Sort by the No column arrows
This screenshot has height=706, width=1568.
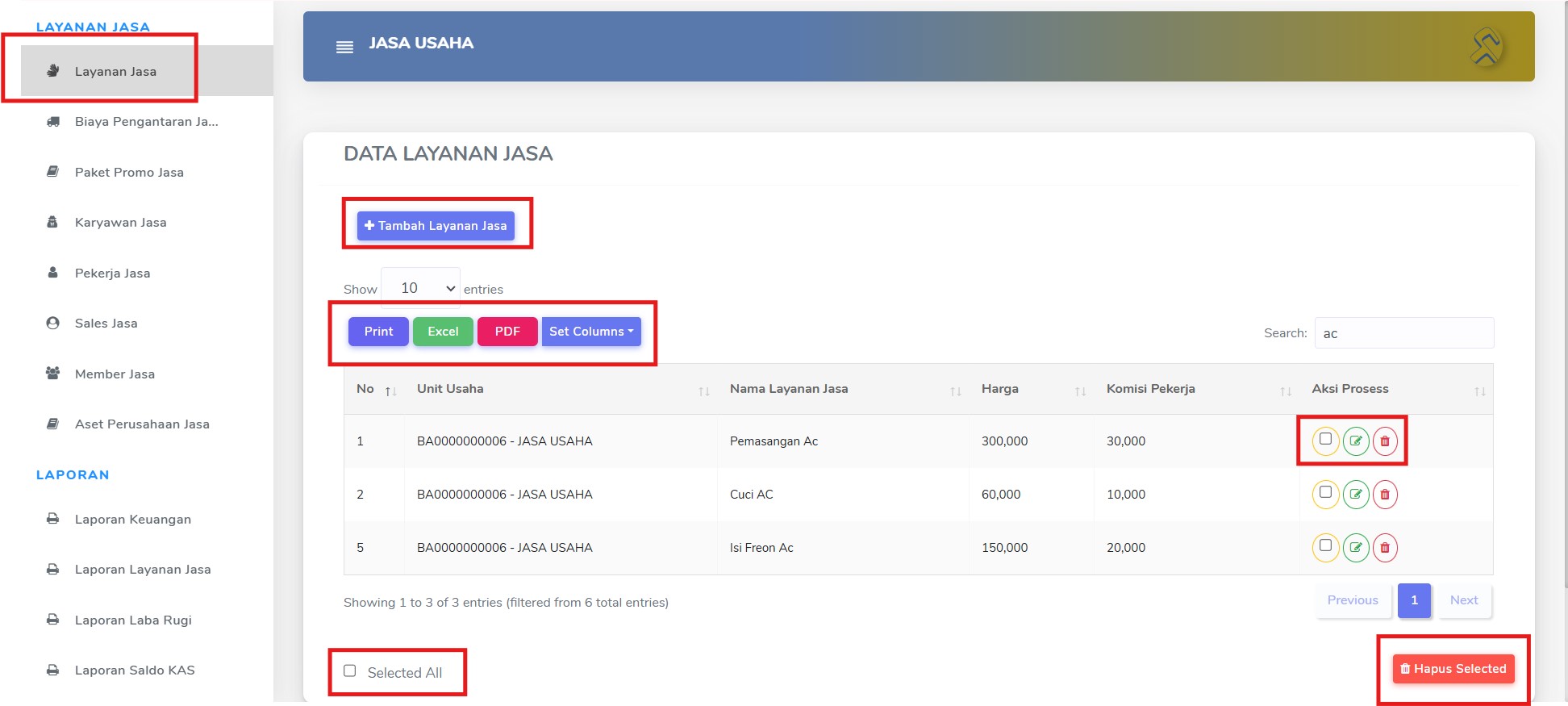(390, 391)
